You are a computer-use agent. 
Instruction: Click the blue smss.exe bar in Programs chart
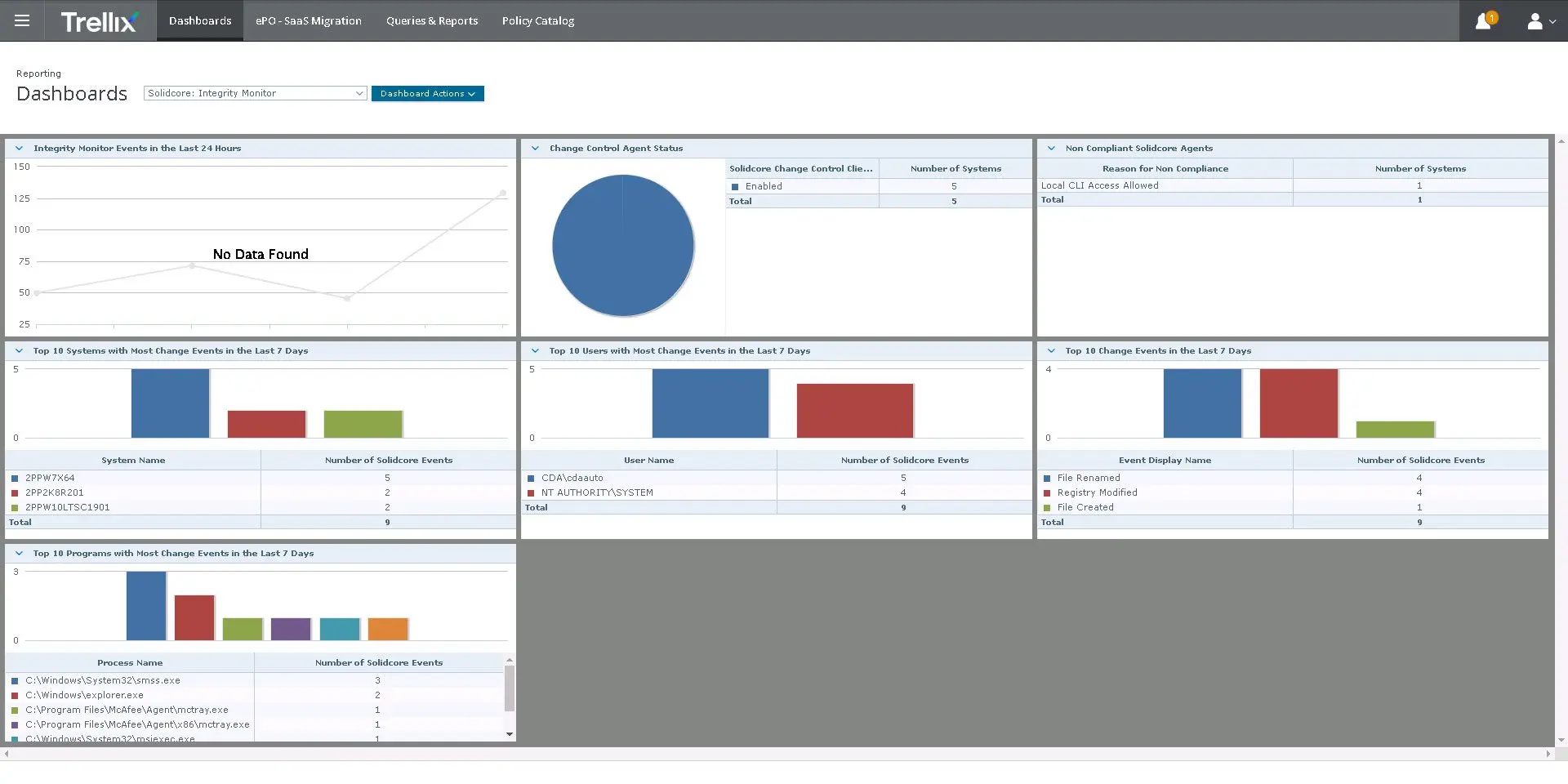146,606
